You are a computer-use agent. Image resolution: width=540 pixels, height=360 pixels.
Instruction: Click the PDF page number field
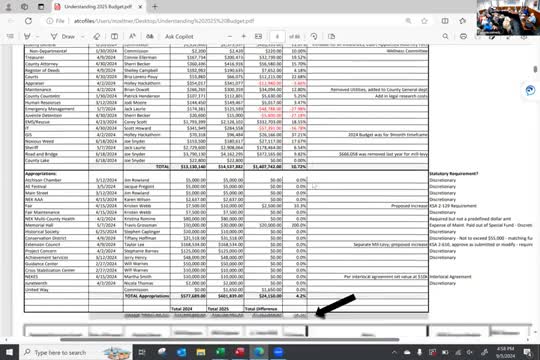277,37
